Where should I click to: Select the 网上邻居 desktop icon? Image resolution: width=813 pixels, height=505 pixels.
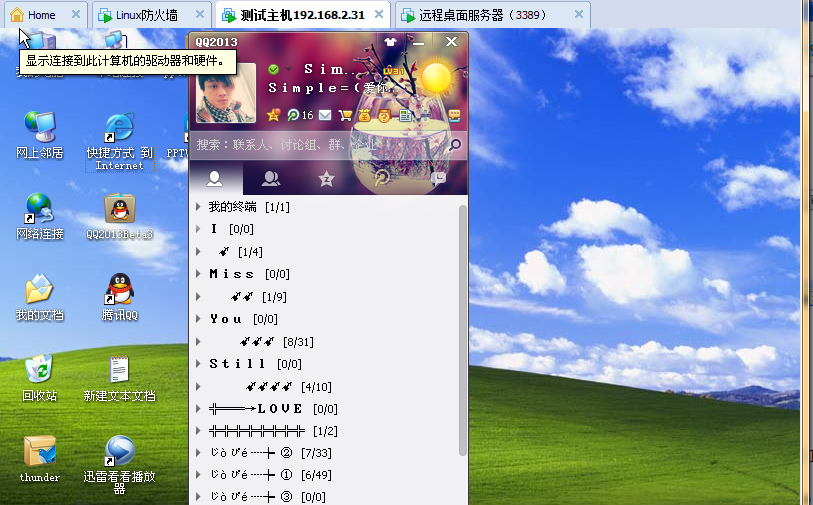(x=39, y=135)
